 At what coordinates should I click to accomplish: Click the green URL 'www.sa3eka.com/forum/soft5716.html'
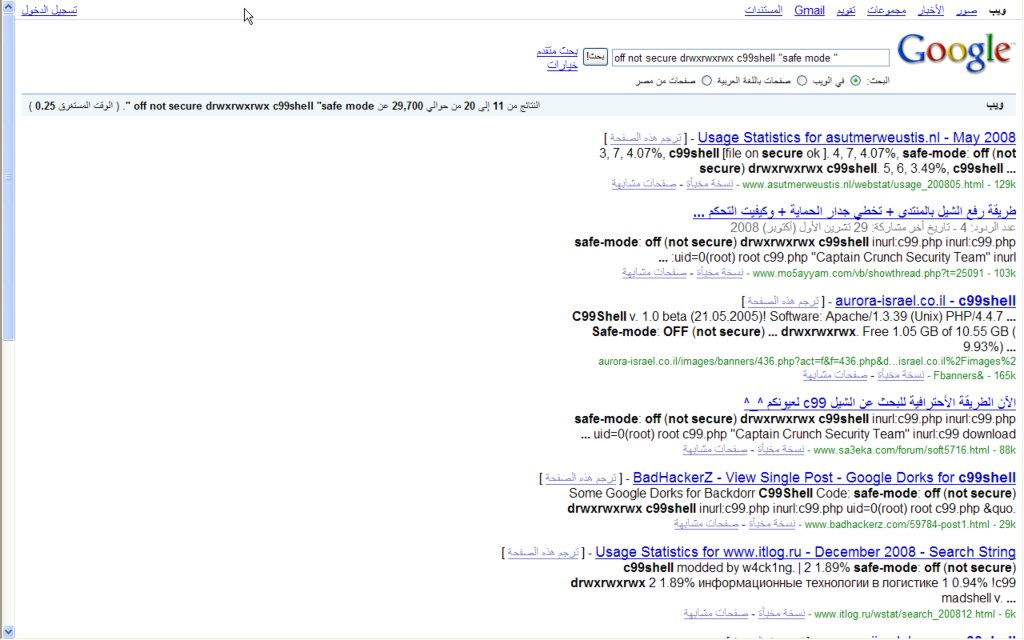coord(901,450)
